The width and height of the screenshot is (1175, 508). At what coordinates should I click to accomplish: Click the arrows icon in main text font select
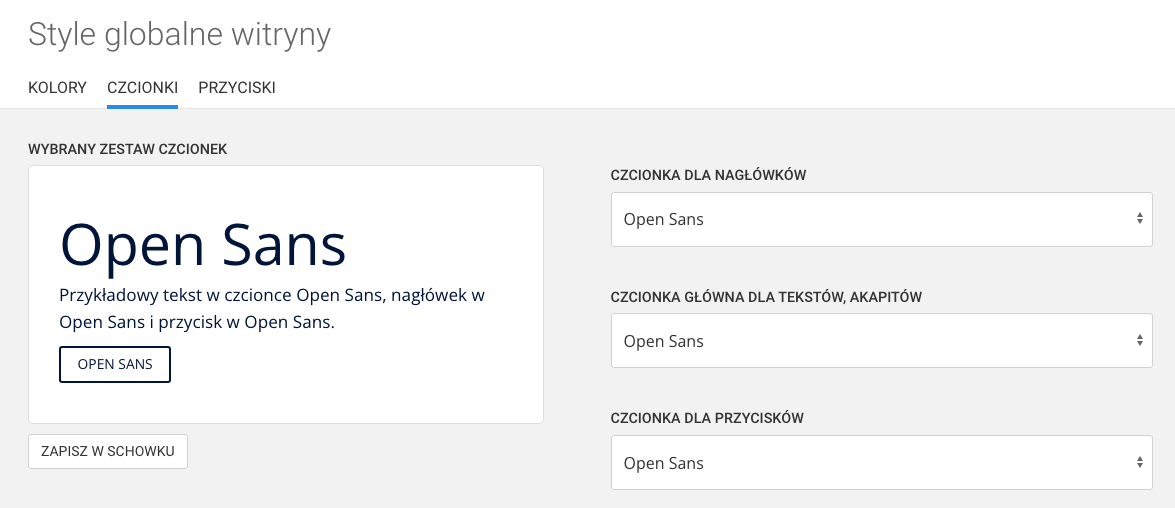(1139, 341)
